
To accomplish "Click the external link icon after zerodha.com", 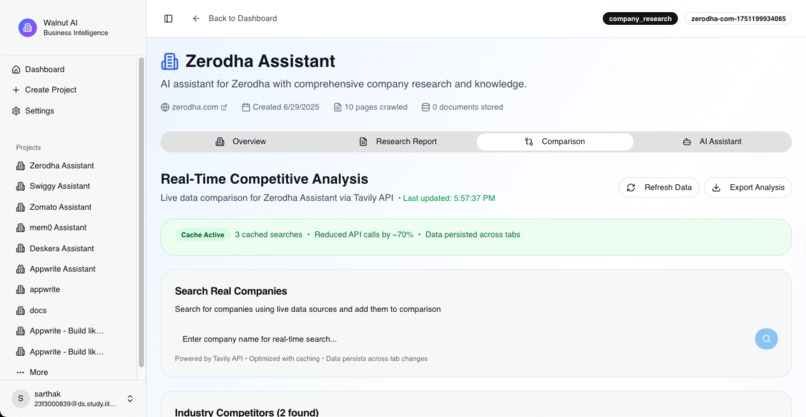I will tap(224, 107).
